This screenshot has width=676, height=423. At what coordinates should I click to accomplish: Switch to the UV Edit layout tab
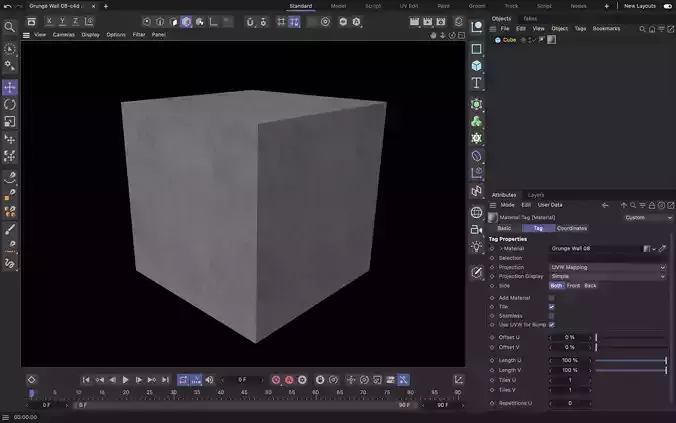tap(409, 6)
